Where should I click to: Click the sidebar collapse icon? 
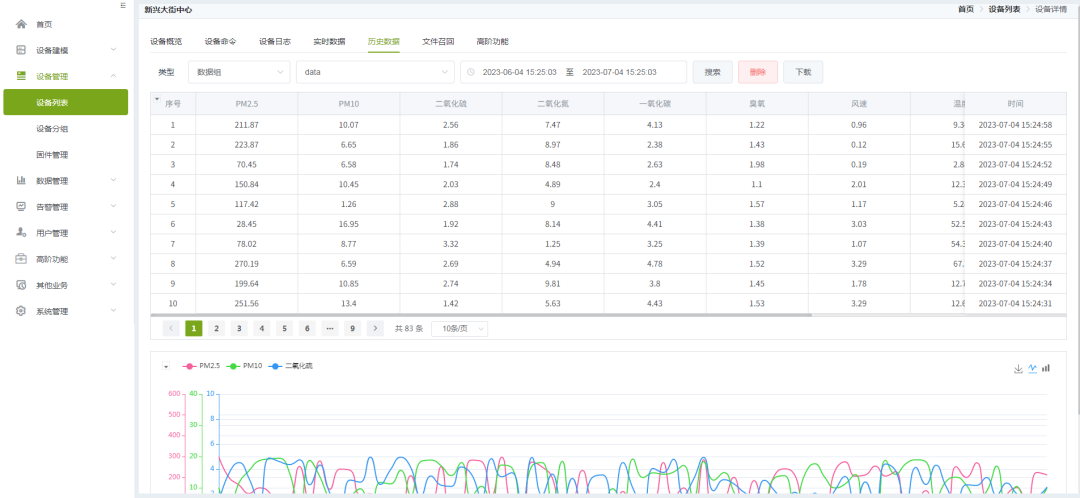pos(122,6)
